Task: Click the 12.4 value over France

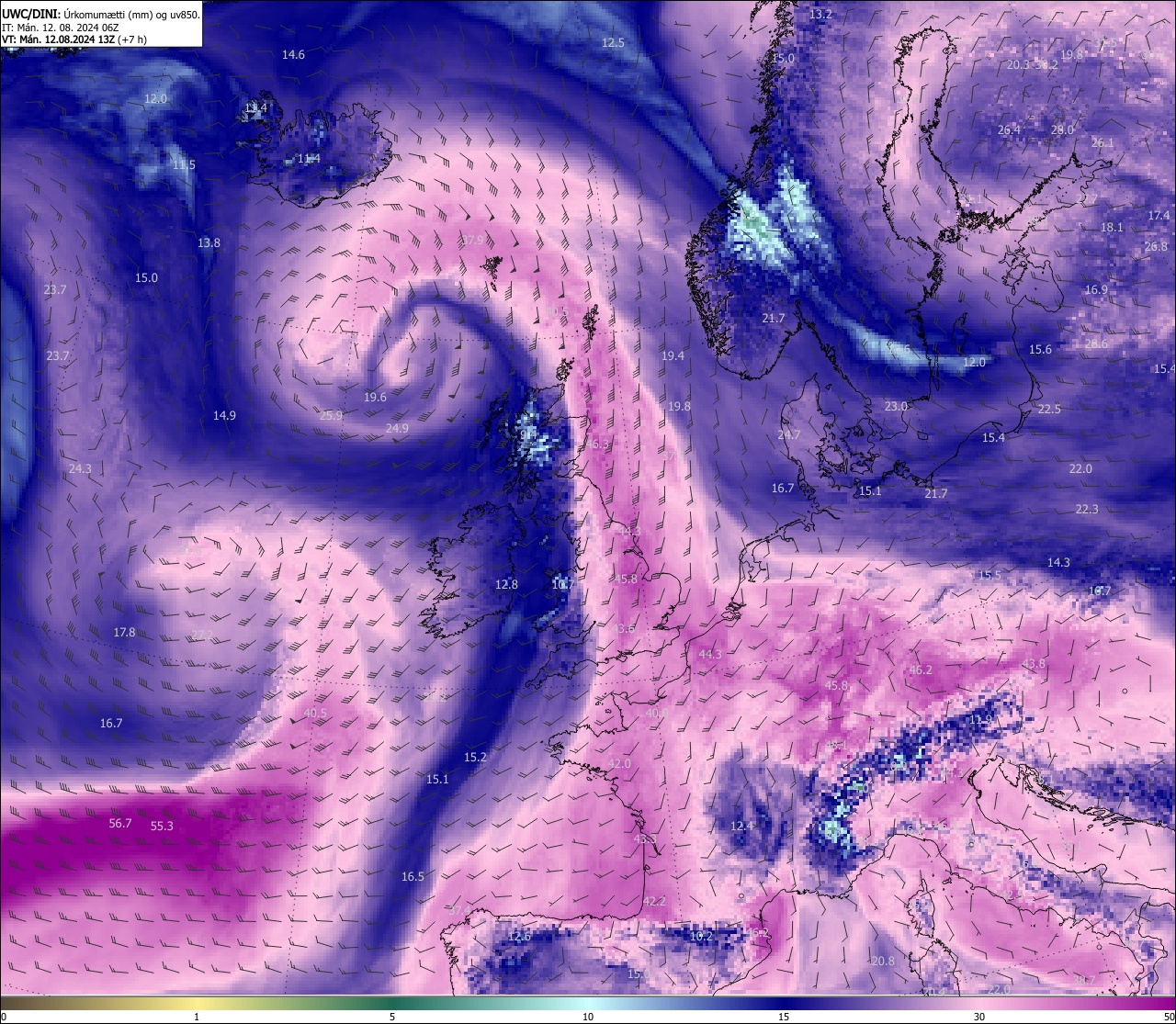Action: point(741,827)
